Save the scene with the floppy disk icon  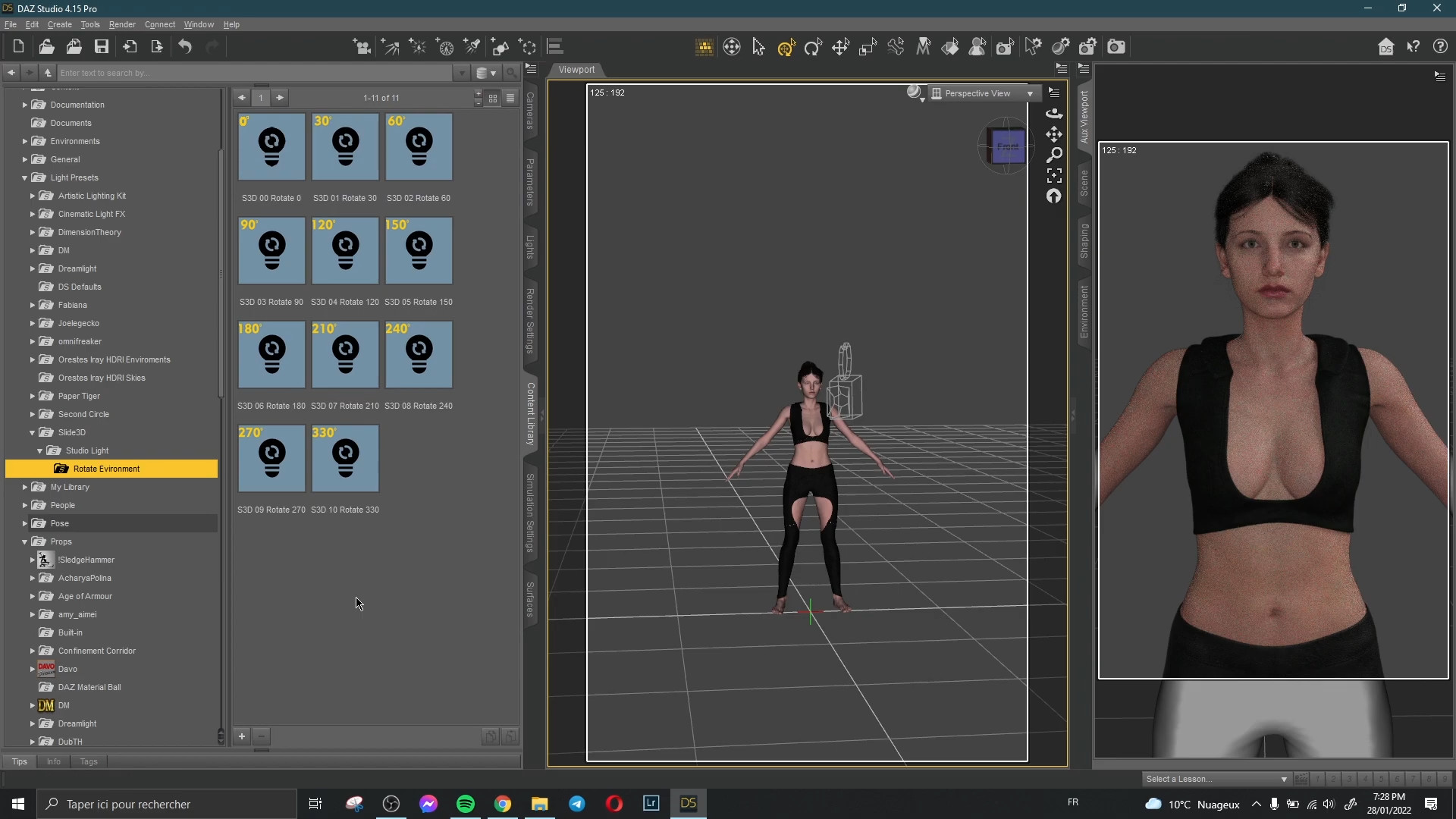102,47
